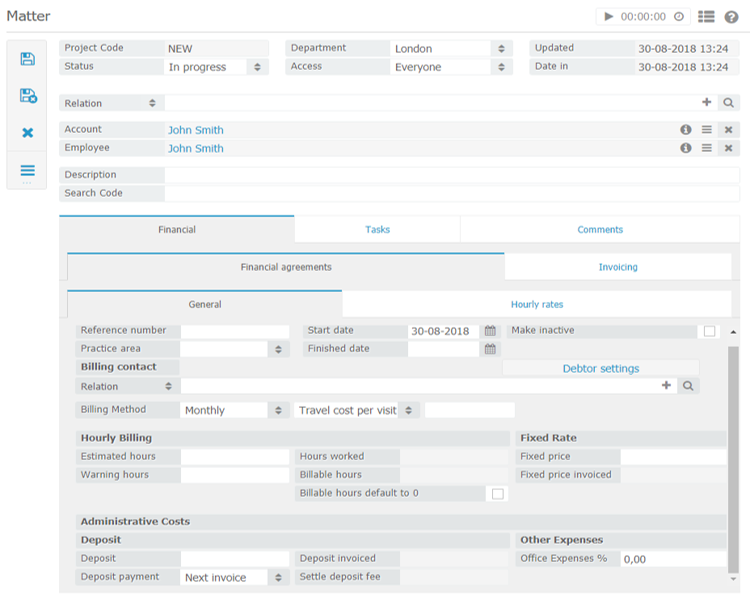This screenshot has width=750, height=595.
Task: Click the Debtor settings link
Action: pos(601,368)
